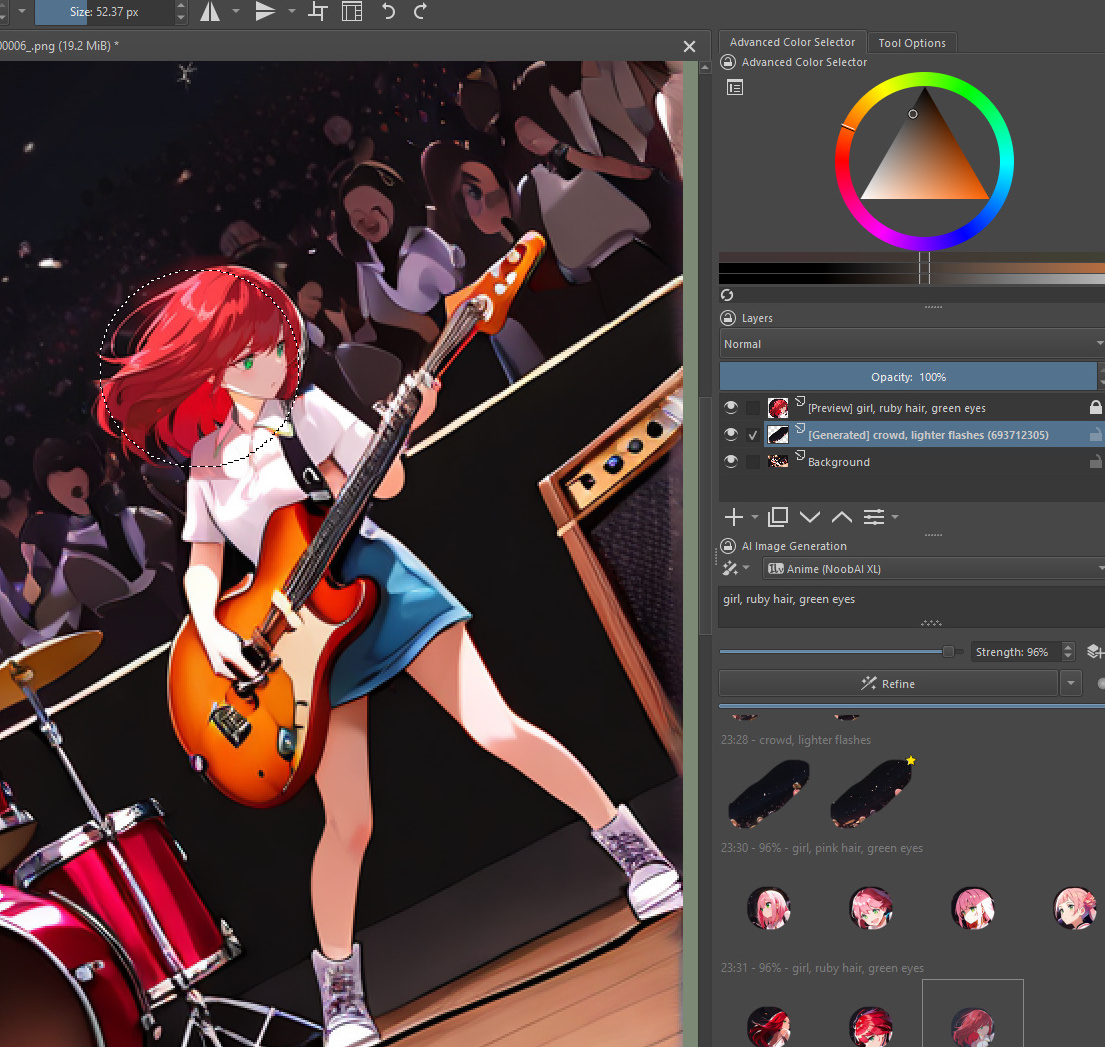
Task: Lock the Layers docker
Action: (728, 318)
